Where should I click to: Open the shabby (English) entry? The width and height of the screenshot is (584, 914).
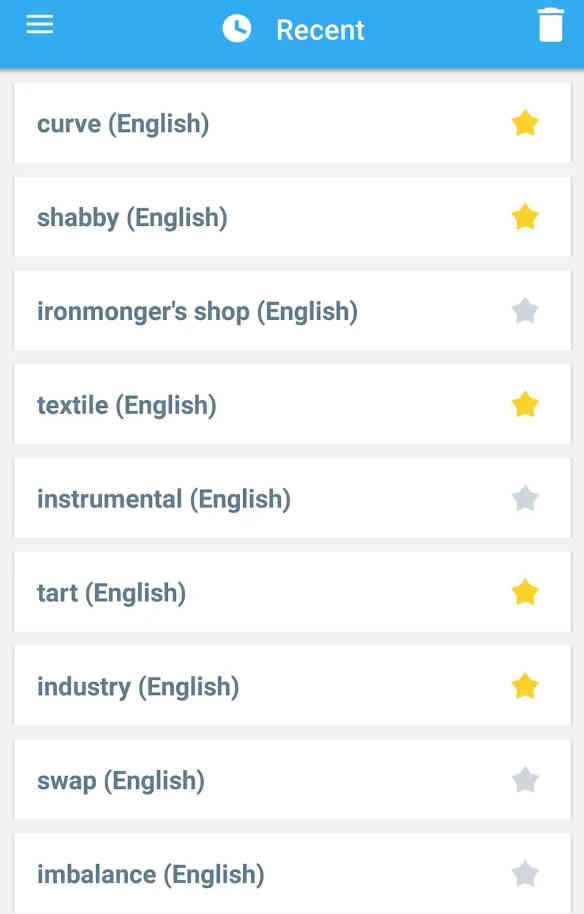tap(292, 217)
